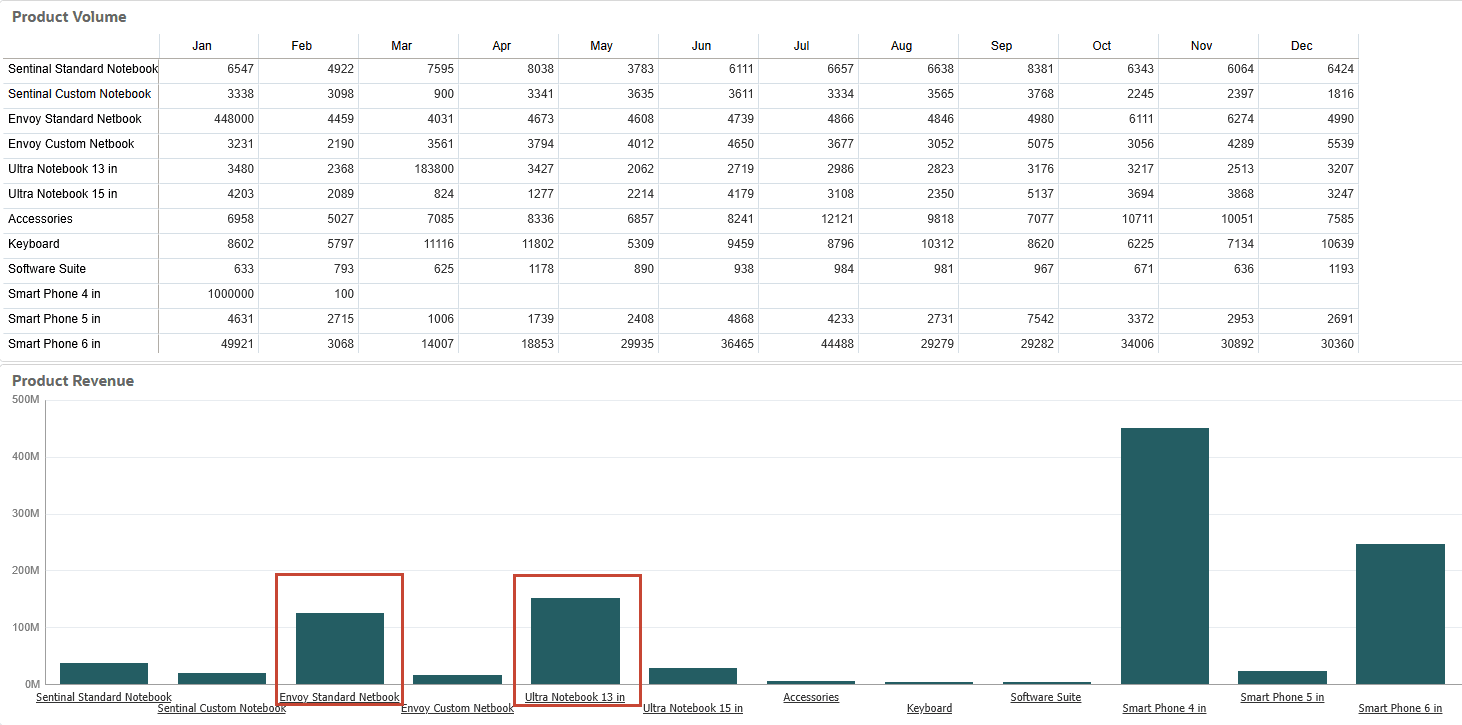The height and width of the screenshot is (725, 1462).
Task: Open the Sentinal Custom Notebook link
Action: tap(221, 708)
